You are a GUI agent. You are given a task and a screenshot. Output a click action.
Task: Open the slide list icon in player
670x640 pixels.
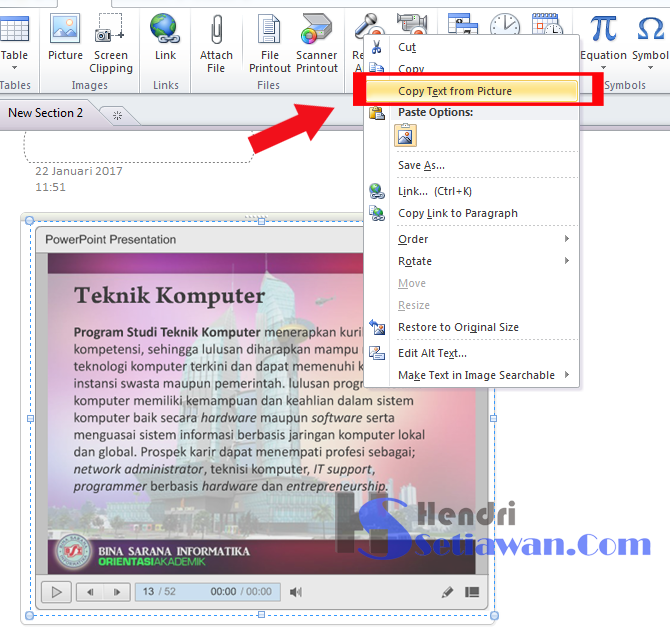tap(472, 592)
